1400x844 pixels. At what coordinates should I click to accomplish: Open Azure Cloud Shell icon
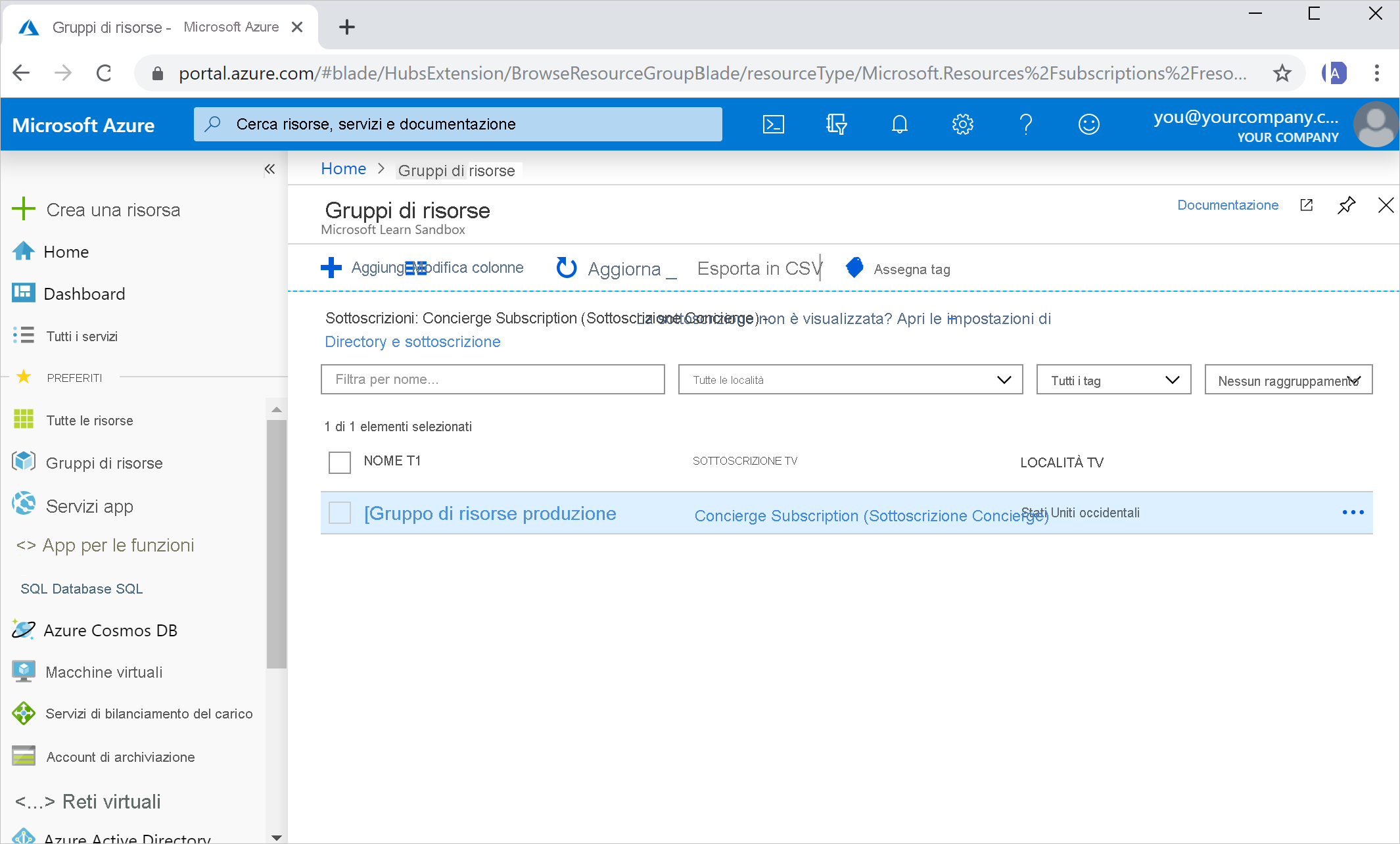pos(774,124)
